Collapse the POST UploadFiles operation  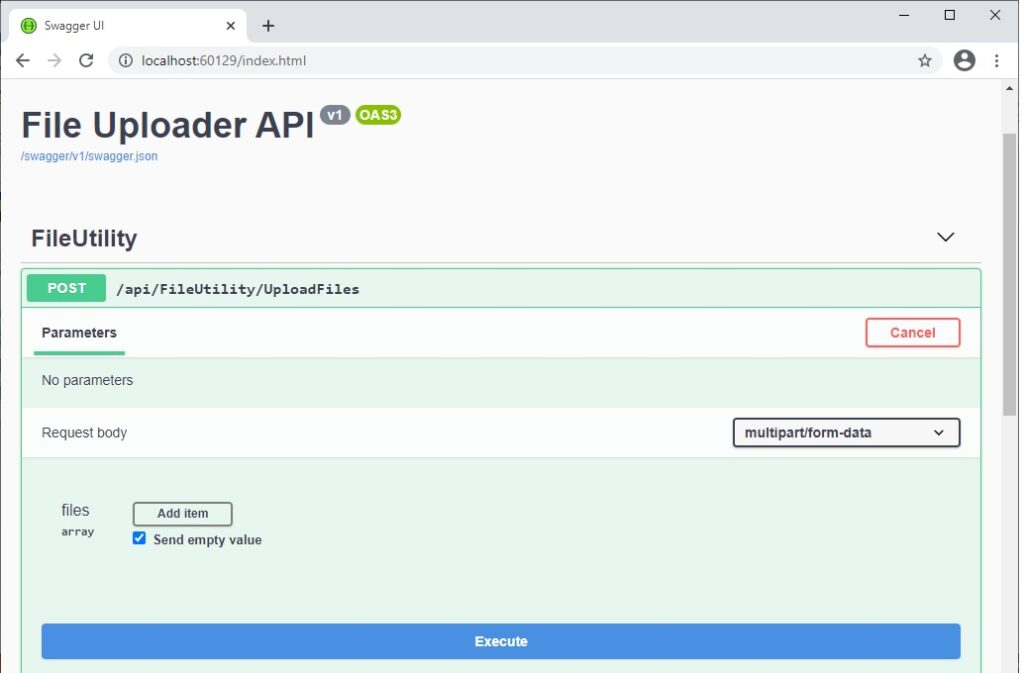click(x=501, y=289)
